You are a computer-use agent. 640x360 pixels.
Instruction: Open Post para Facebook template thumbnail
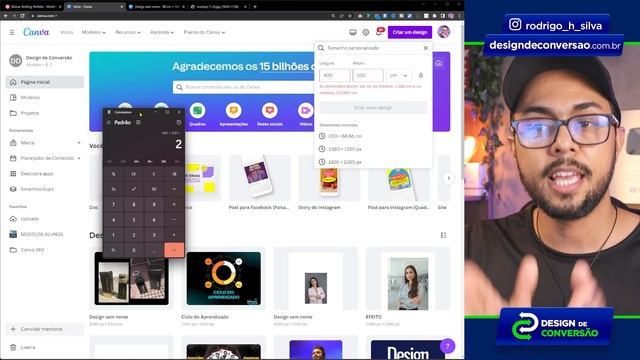(x=259, y=178)
